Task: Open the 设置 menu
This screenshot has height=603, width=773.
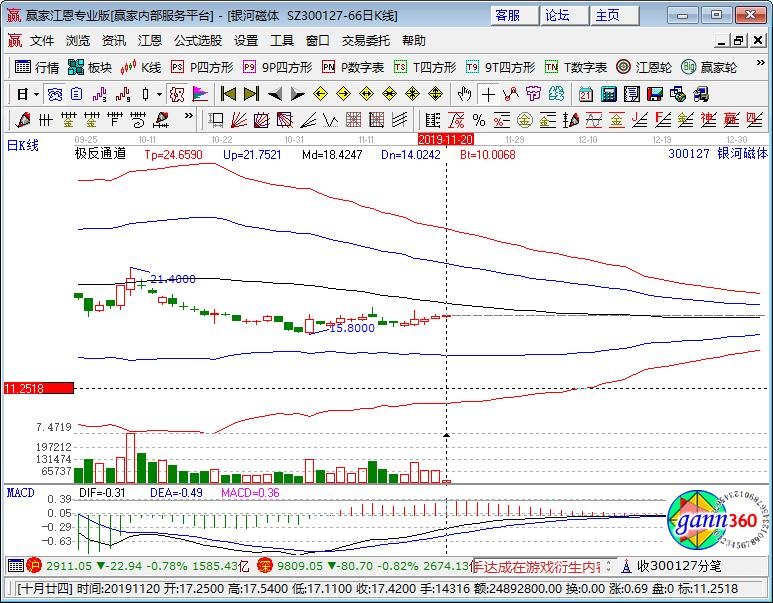Action: pyautogui.click(x=246, y=40)
